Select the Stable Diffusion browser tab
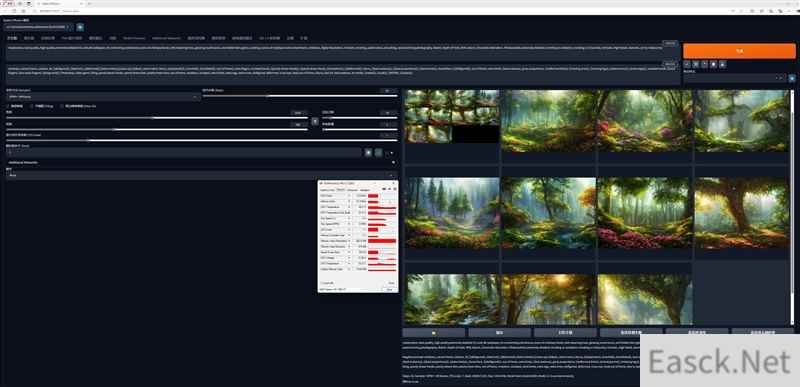Screen dimensions: 800x387 click(59, 3)
